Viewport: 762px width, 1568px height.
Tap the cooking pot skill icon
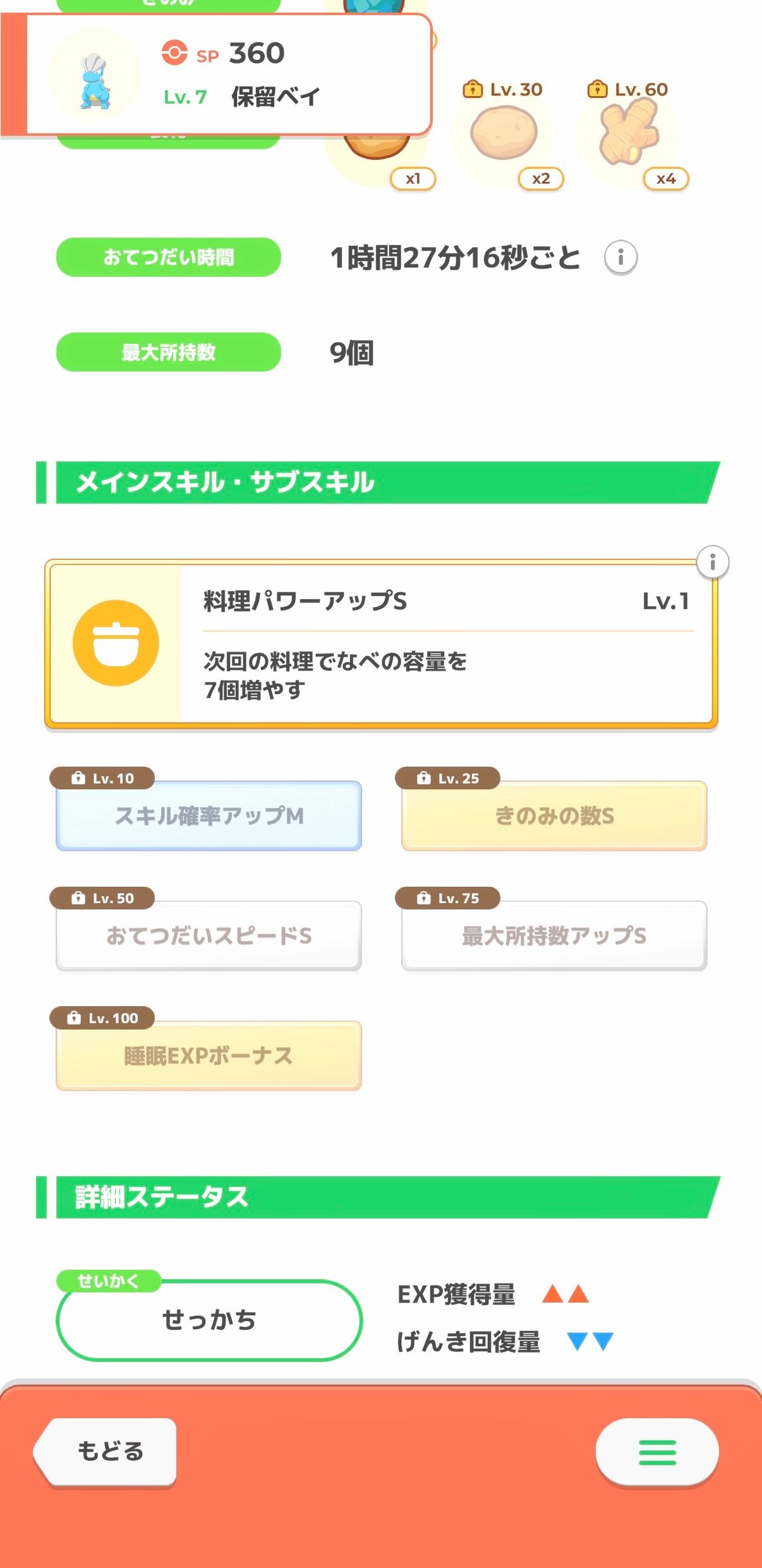[116, 643]
